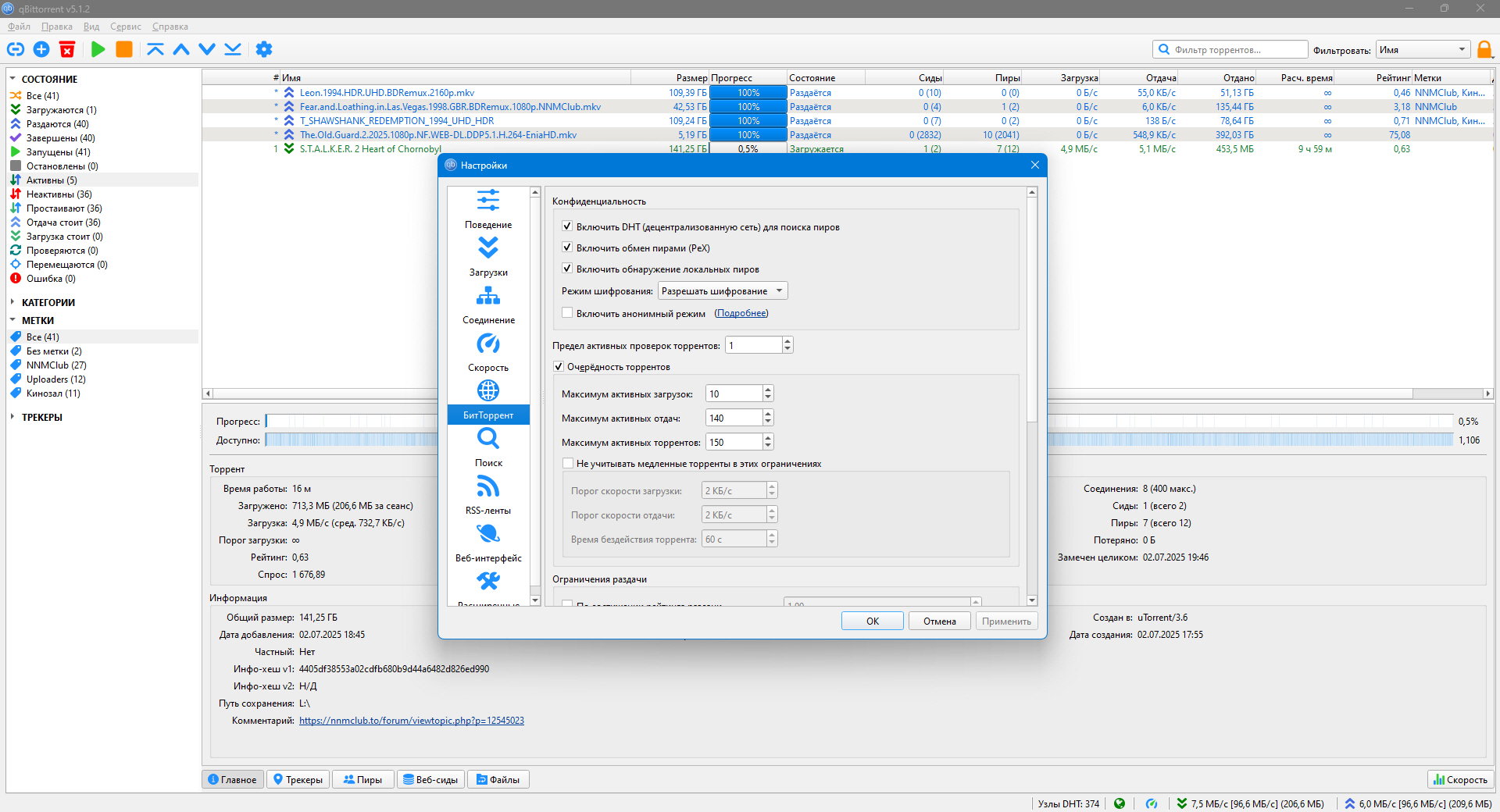Toggle the torrent queueing checkbox

click(559, 366)
